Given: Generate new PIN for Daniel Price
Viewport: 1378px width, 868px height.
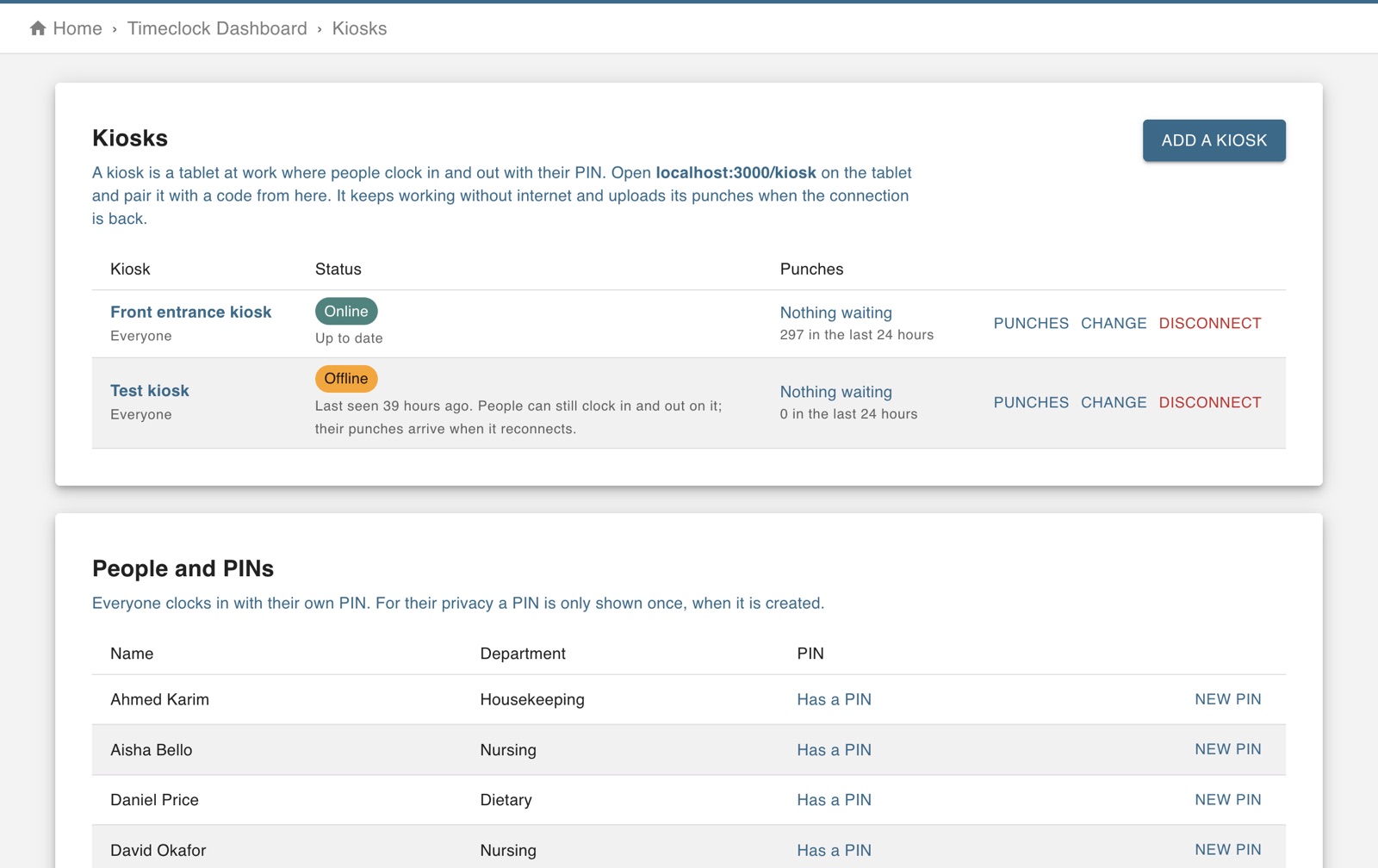Looking at the screenshot, I should [1227, 800].
